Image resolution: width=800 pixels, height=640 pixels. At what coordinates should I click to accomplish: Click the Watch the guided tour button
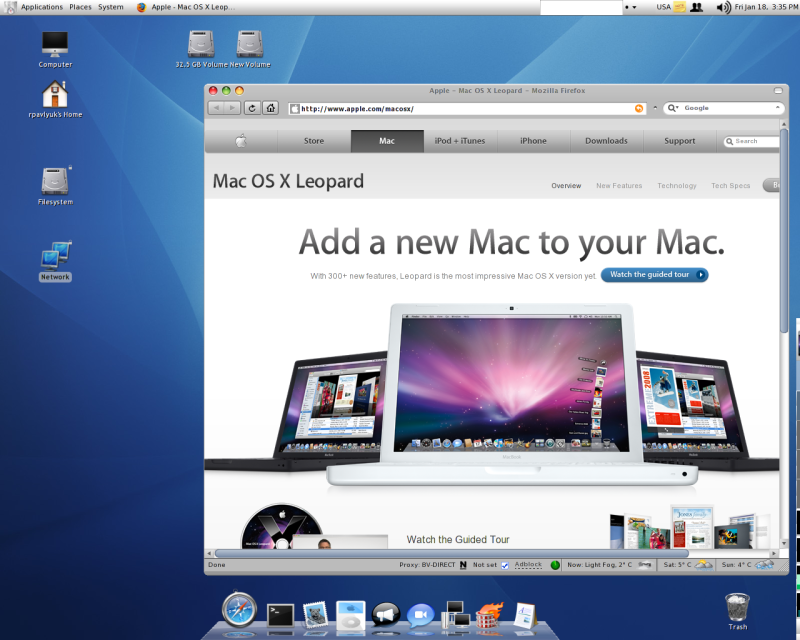pos(655,275)
